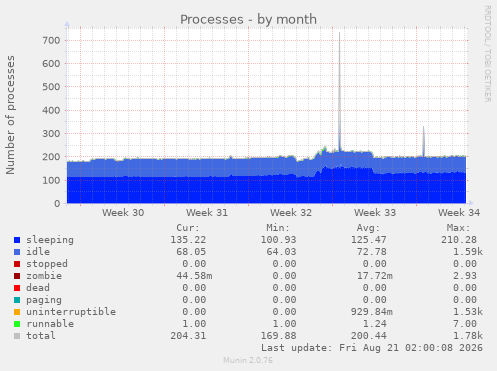Click the 'Cur:' column header

(x=188, y=228)
